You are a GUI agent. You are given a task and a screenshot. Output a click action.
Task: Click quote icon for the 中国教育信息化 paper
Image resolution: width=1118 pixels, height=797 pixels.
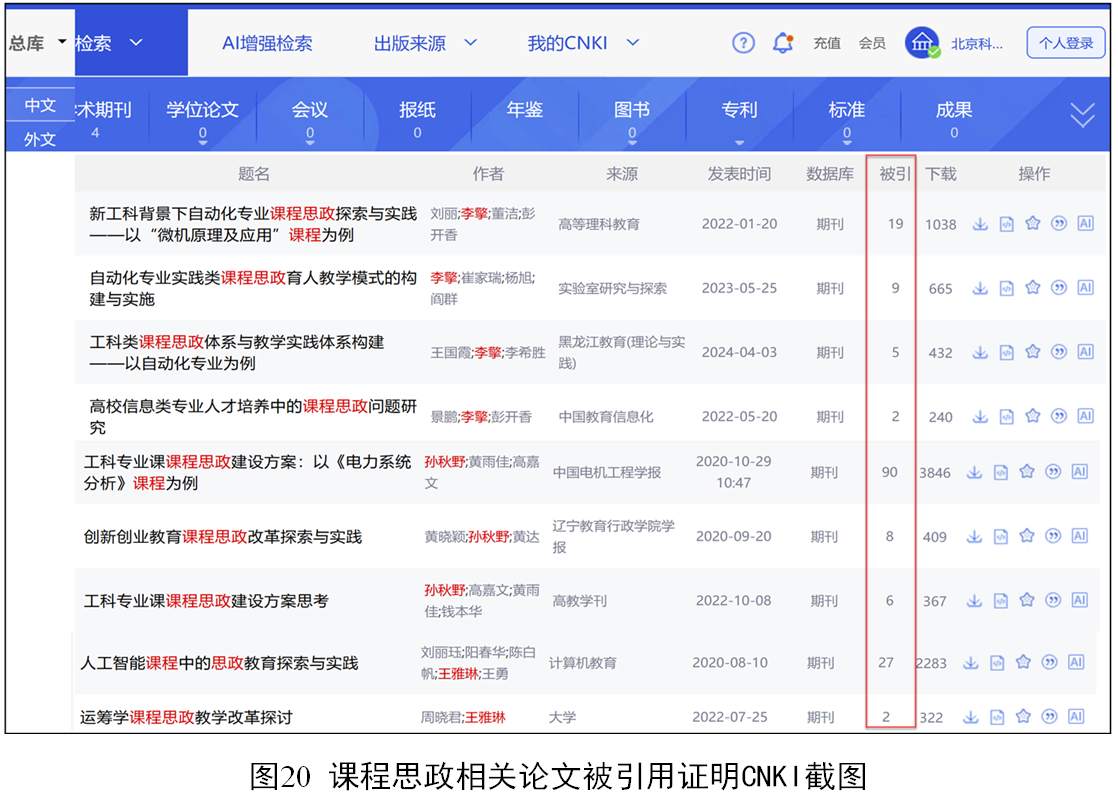1059,416
